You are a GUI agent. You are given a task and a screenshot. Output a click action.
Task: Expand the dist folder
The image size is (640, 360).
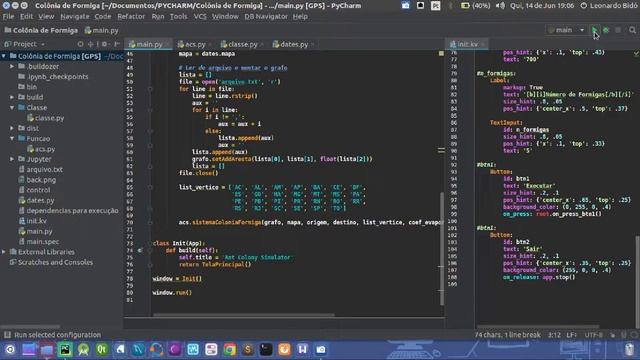pos(12,128)
